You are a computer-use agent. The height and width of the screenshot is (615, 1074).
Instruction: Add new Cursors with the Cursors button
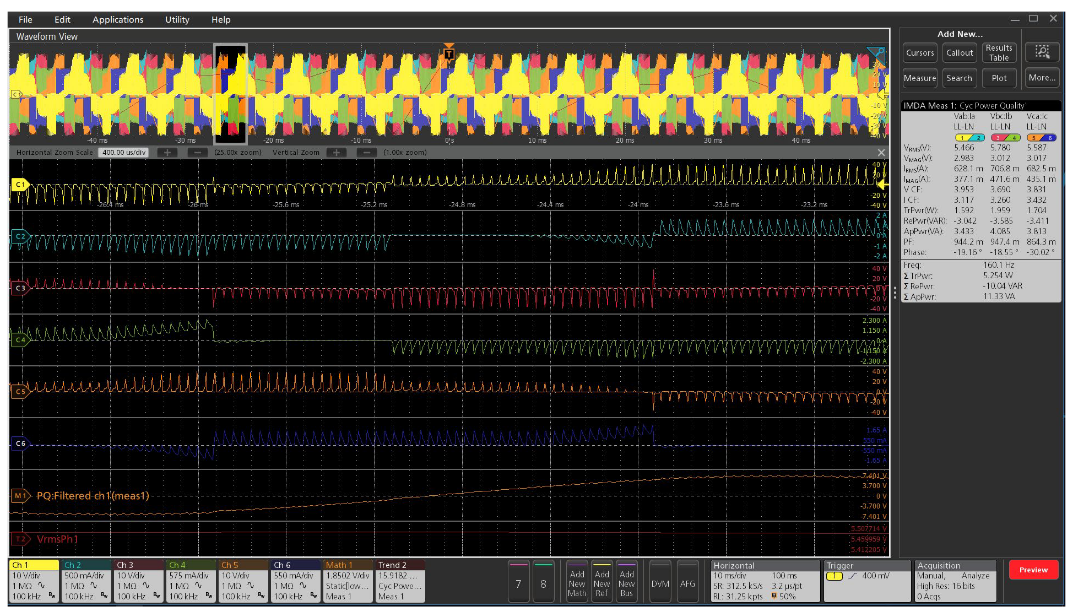click(x=919, y=53)
